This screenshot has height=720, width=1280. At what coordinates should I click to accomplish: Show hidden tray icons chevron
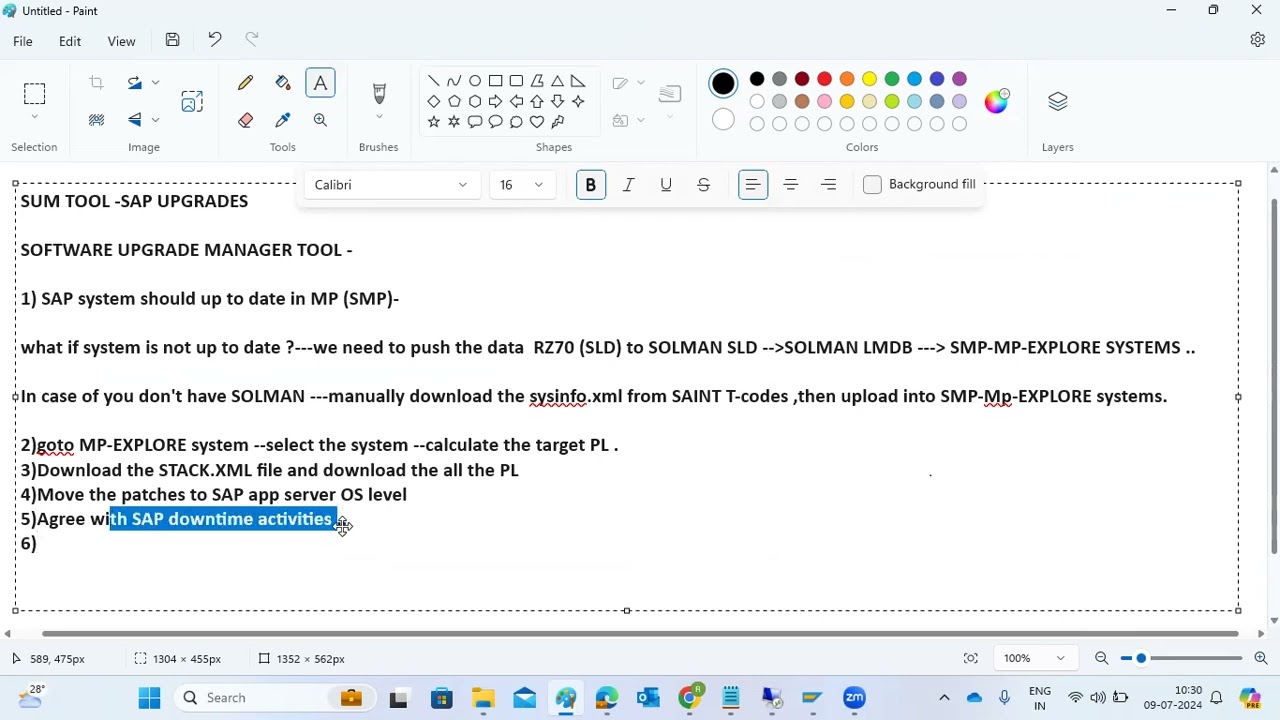click(943, 697)
